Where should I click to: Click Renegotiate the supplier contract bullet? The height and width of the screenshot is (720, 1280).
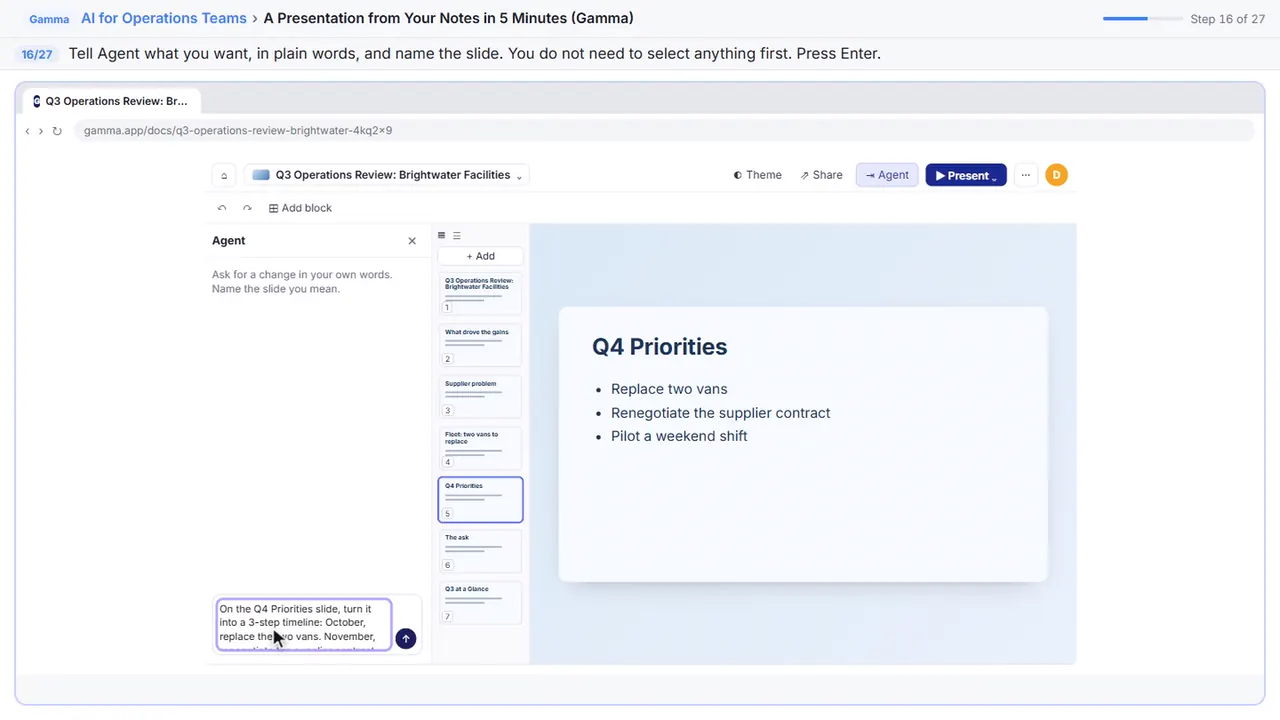(720, 413)
